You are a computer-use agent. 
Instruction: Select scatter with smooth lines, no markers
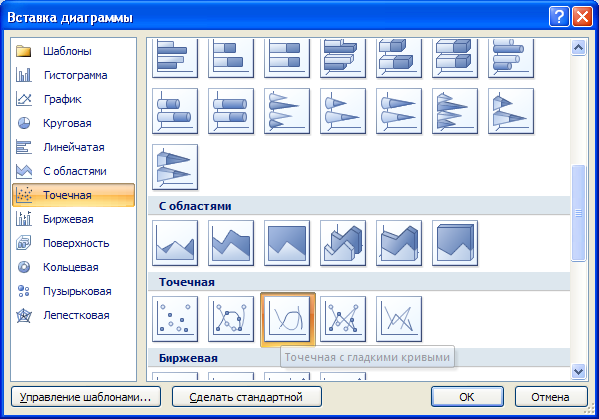pyautogui.click(x=288, y=319)
